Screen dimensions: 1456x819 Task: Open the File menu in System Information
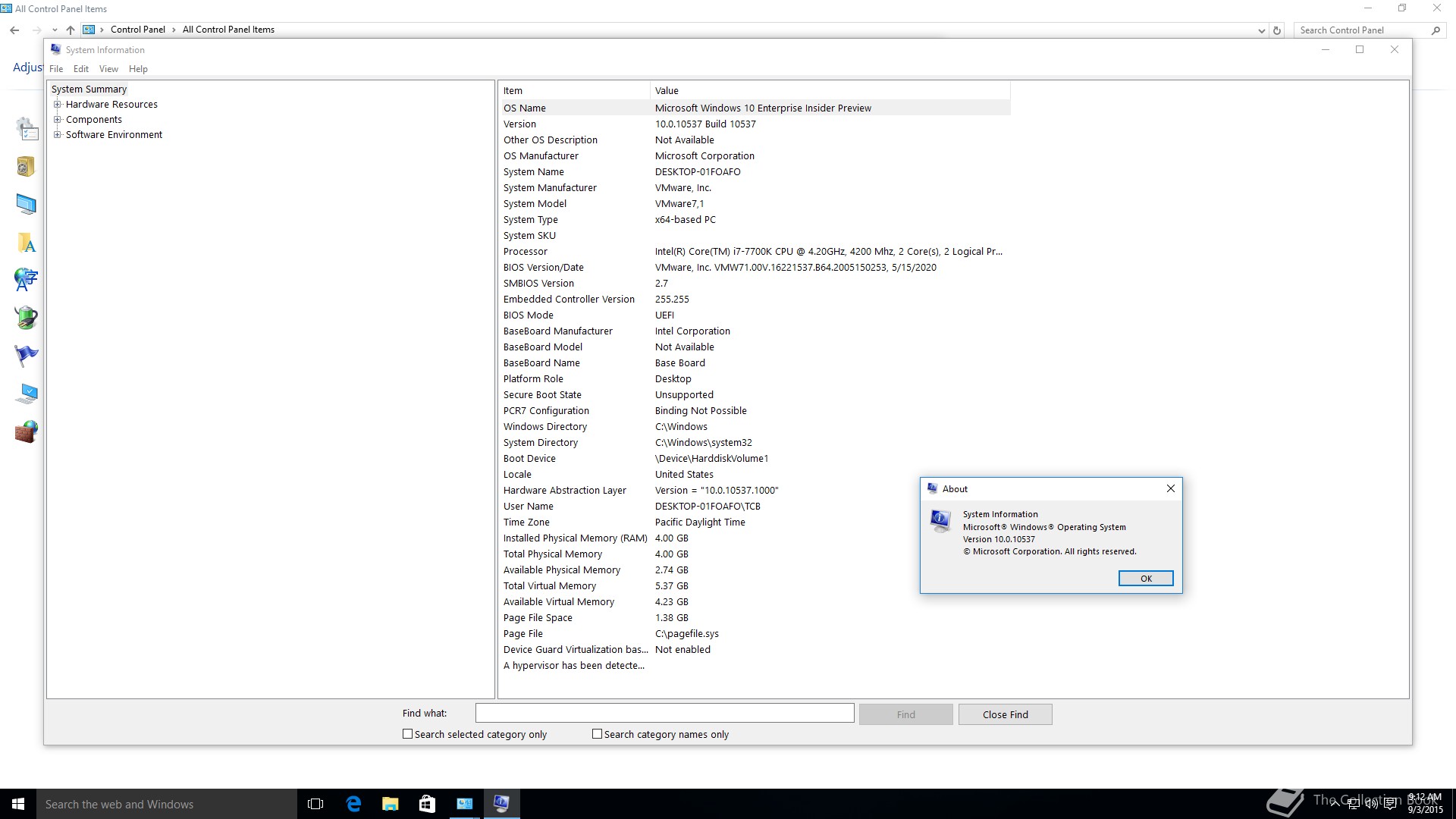pos(56,69)
